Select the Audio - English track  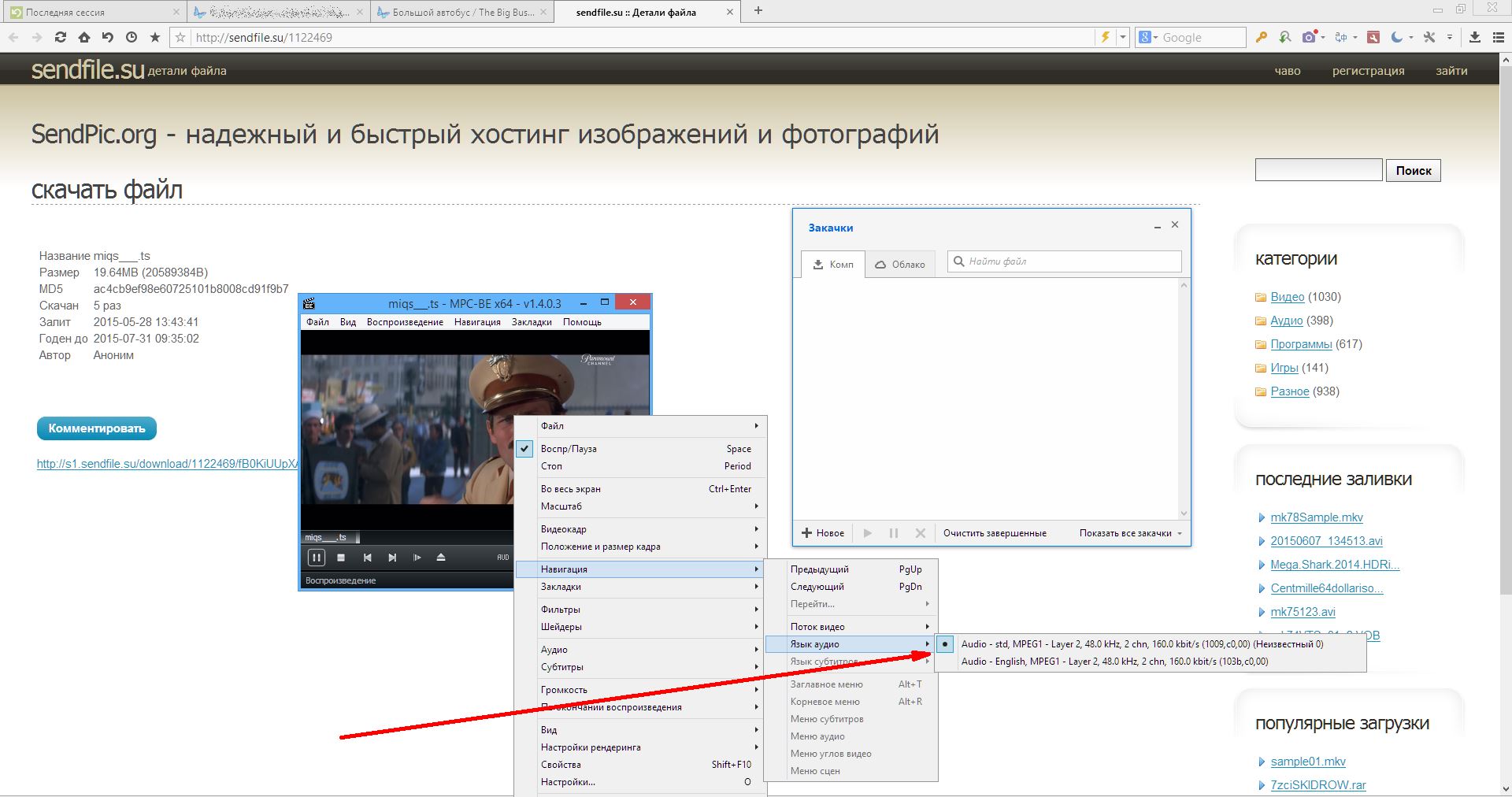tap(1114, 662)
